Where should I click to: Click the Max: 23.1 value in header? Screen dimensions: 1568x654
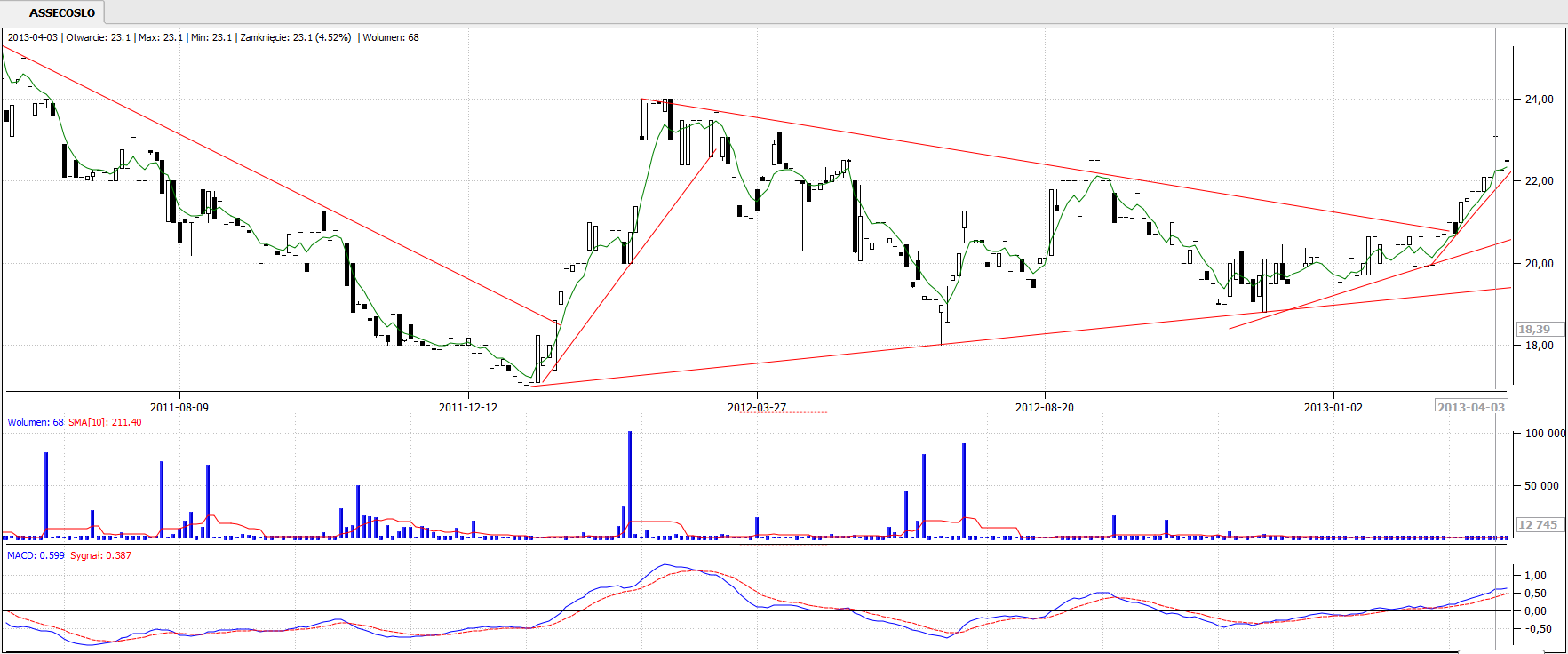(x=161, y=37)
